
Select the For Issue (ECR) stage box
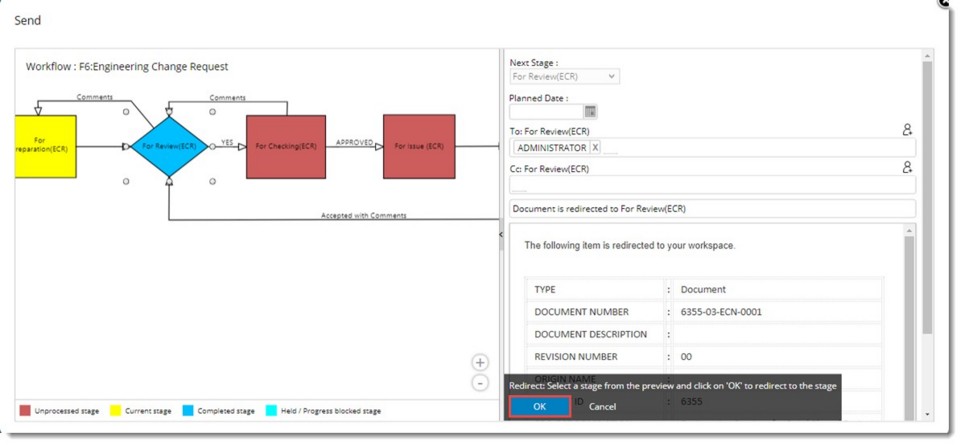coord(419,146)
